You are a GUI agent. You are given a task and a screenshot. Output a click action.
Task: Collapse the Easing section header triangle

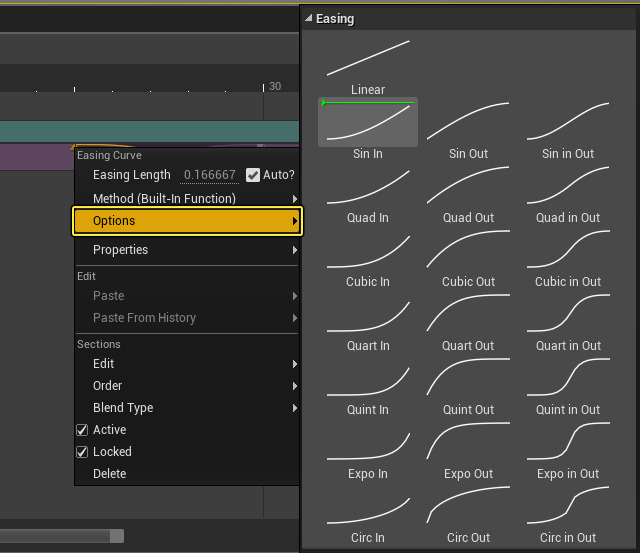click(x=309, y=19)
